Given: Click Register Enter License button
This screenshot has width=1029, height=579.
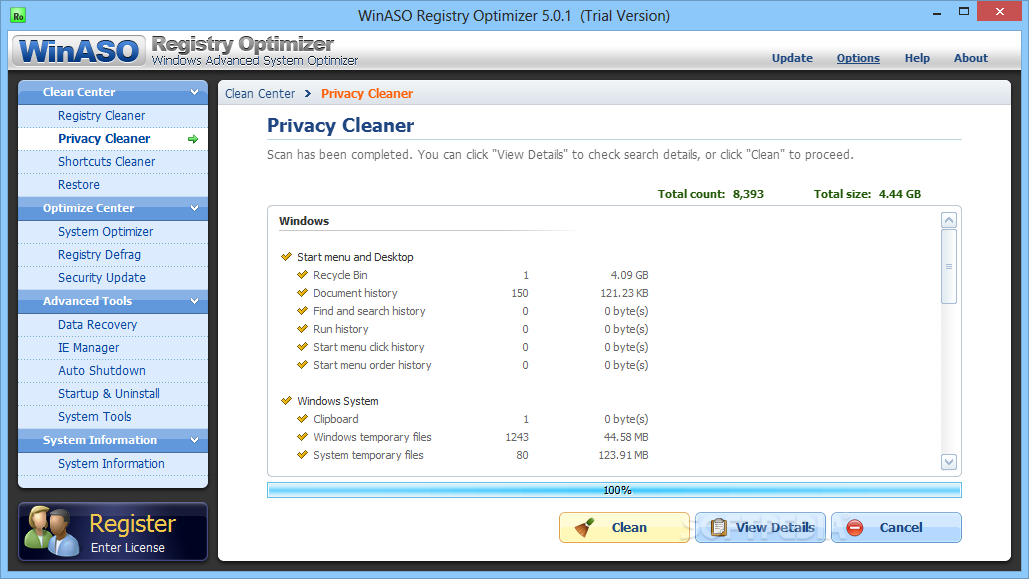Looking at the screenshot, I should (x=113, y=532).
